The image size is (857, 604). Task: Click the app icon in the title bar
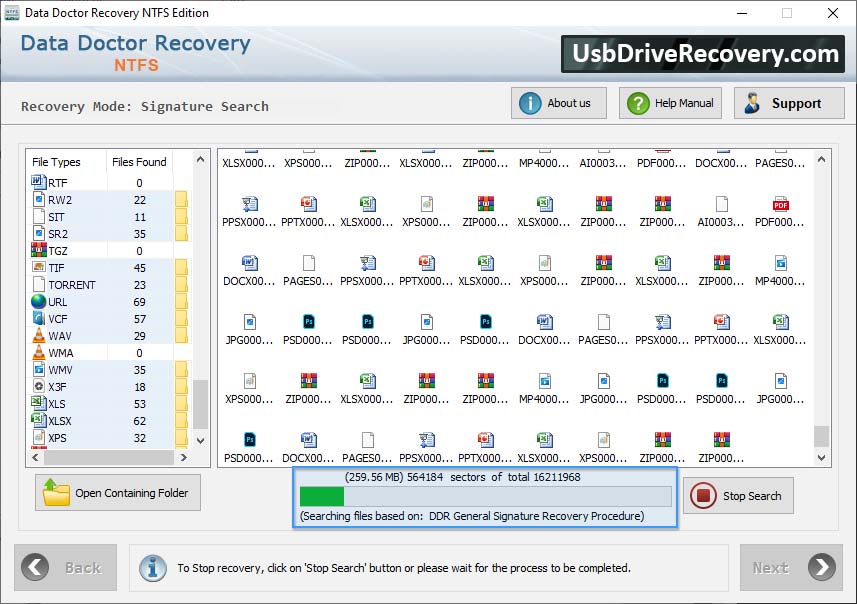tap(11, 13)
